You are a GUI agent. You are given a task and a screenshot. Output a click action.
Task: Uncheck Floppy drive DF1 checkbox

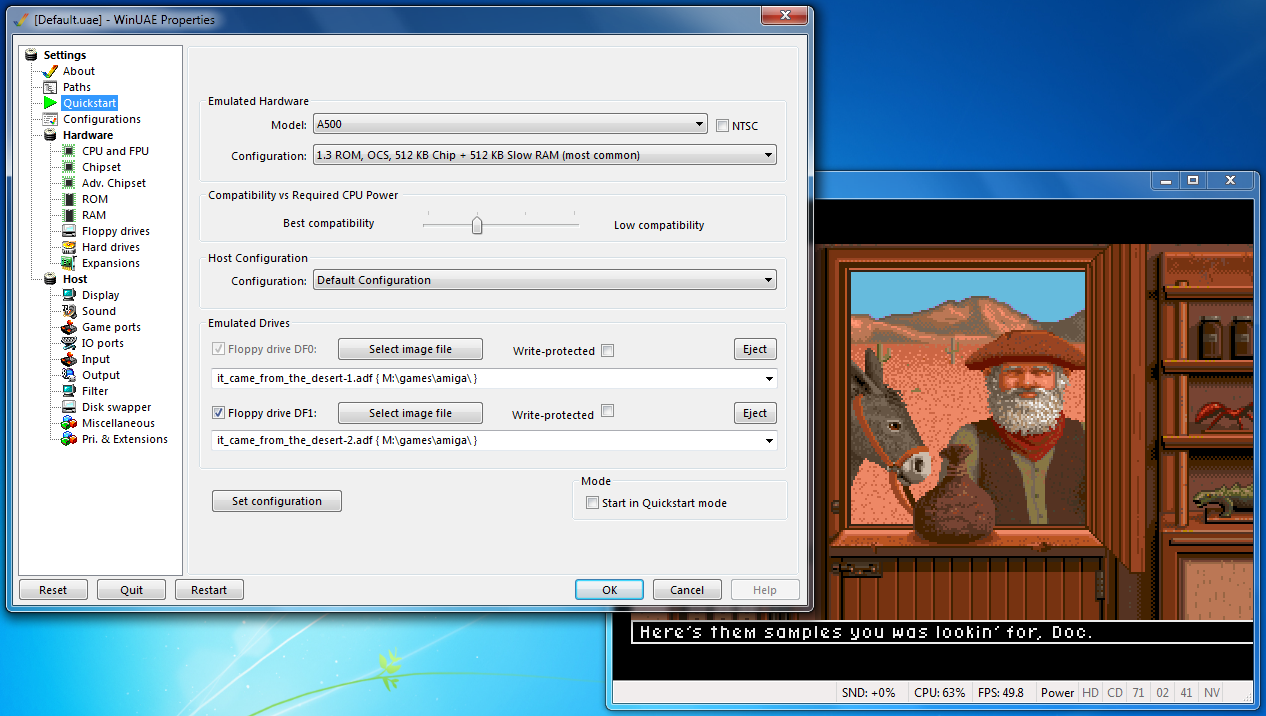[218, 413]
